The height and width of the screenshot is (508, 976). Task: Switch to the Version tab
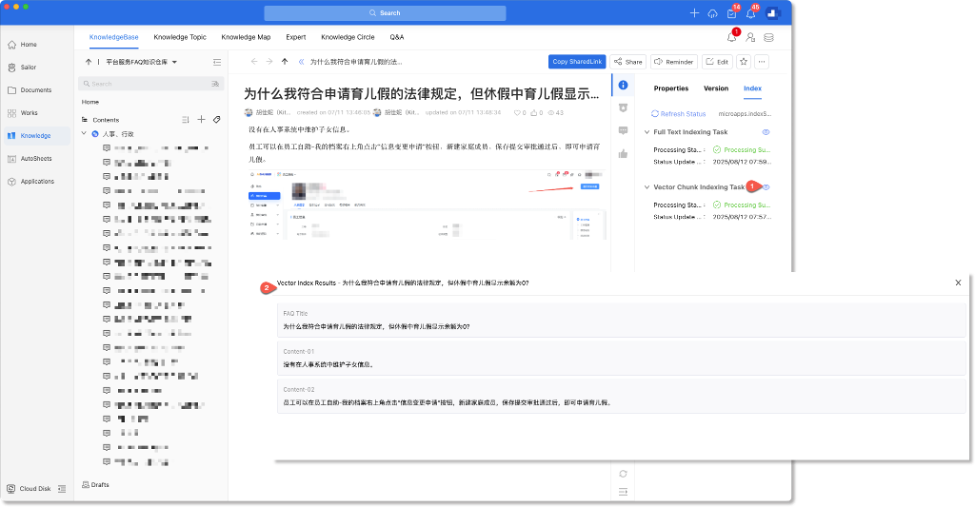[x=715, y=88]
